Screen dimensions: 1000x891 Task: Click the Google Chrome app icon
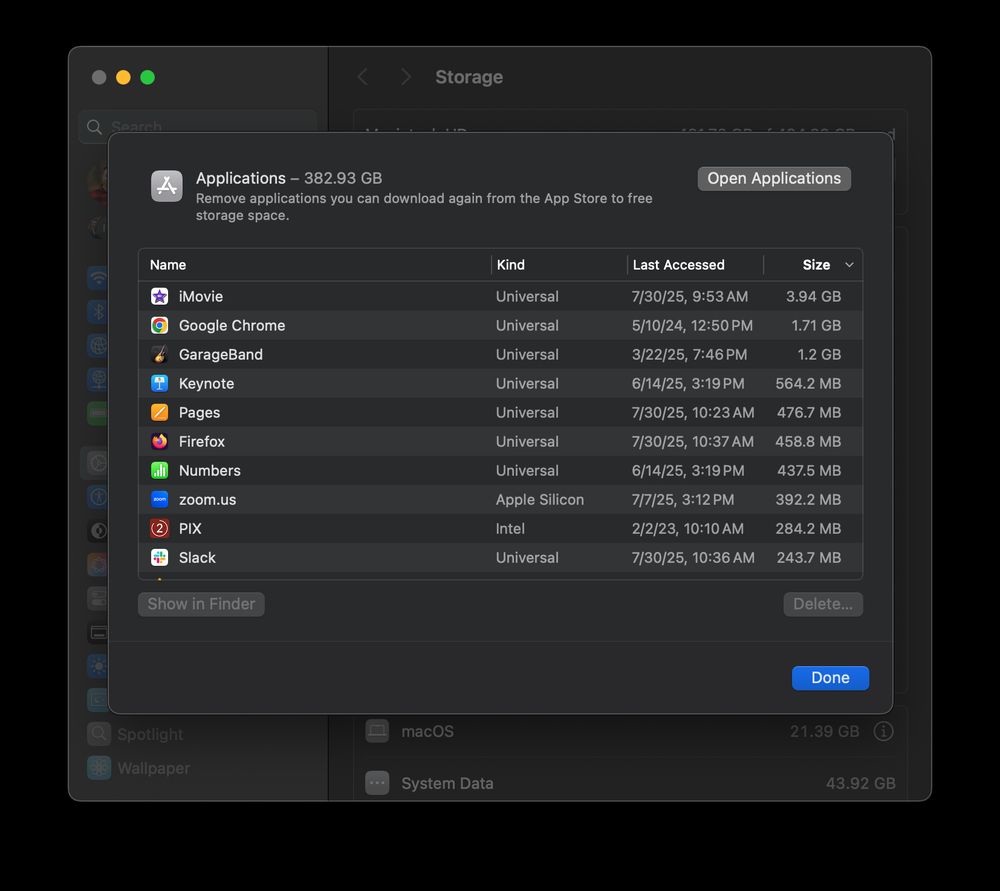click(159, 325)
